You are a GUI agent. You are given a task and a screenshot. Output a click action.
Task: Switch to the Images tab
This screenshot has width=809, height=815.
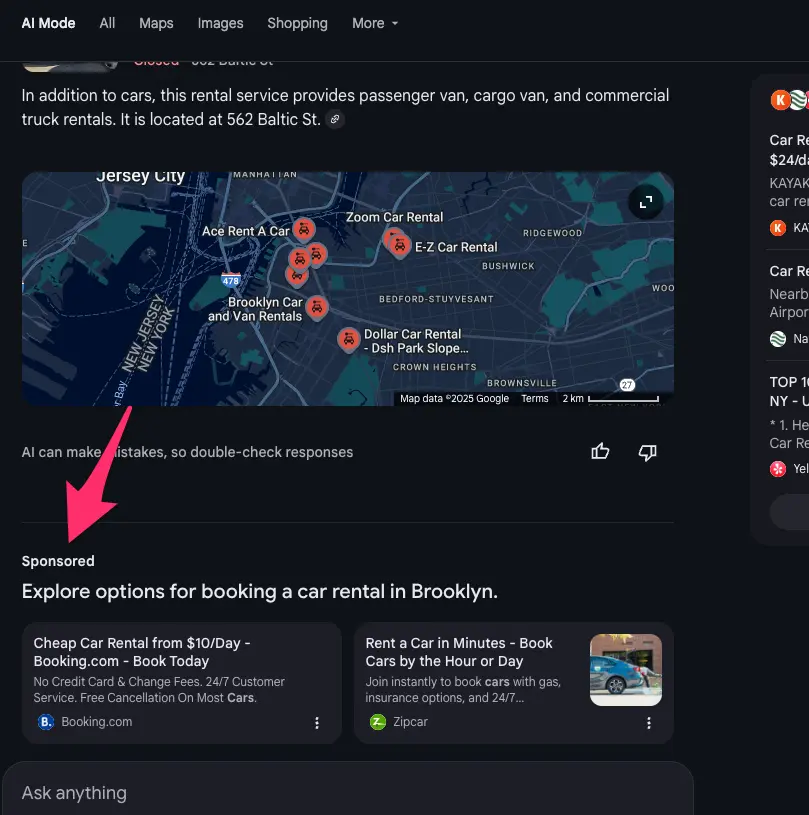coord(220,23)
